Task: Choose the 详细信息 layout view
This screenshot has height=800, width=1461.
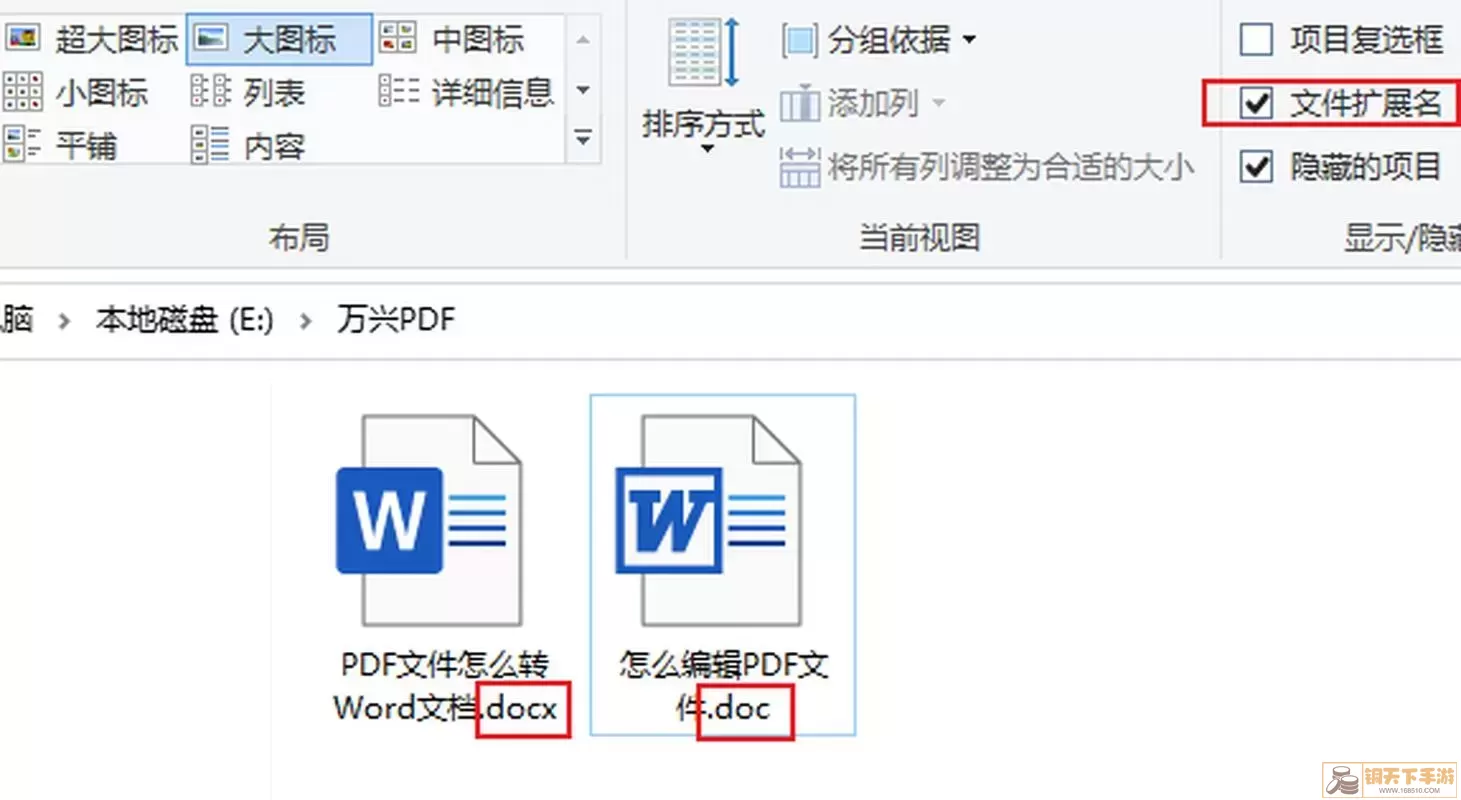Action: (466, 93)
